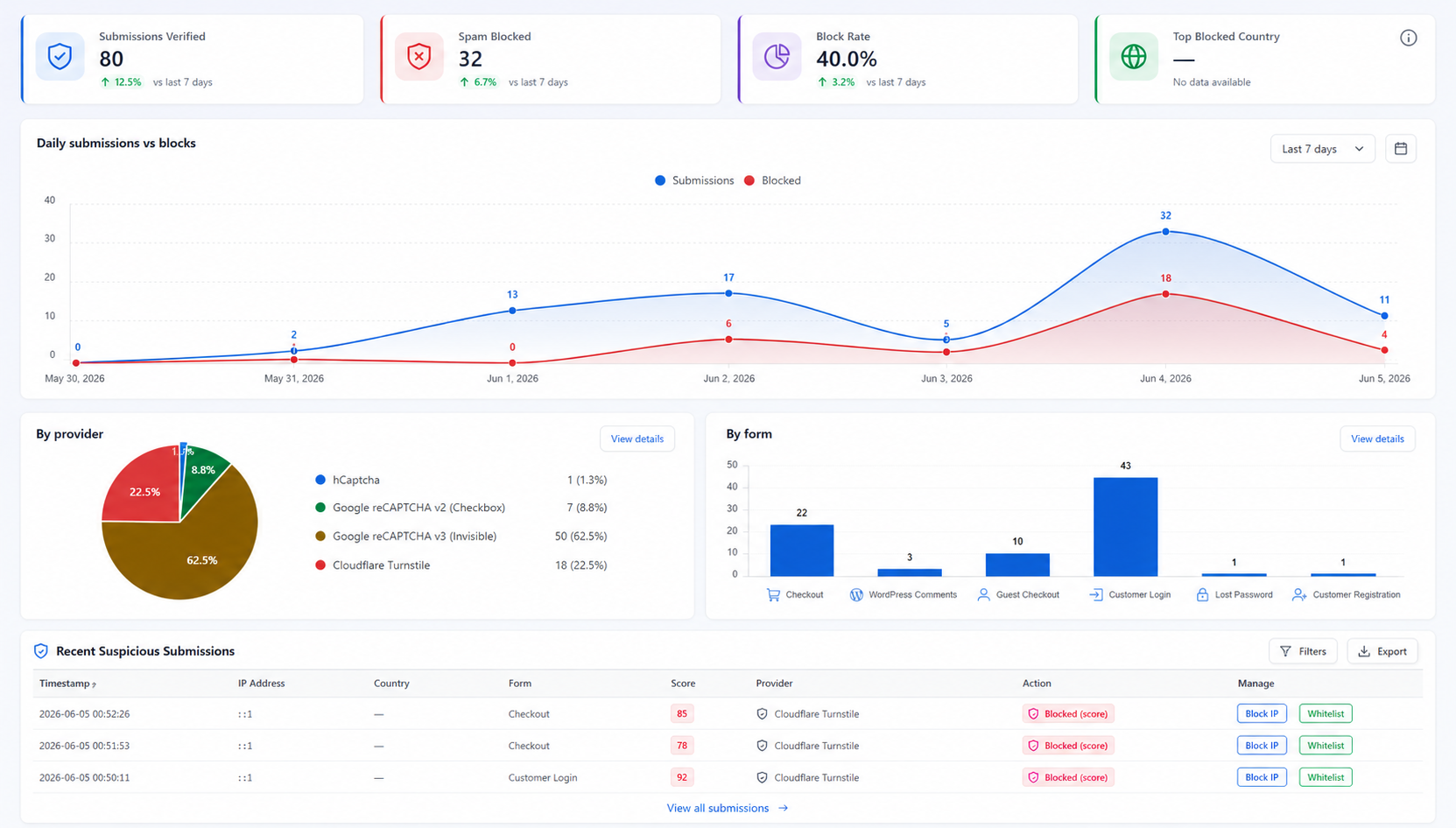Image resolution: width=1456 pixels, height=828 pixels.
Task: Open View details for By form
Action: click(x=1377, y=439)
